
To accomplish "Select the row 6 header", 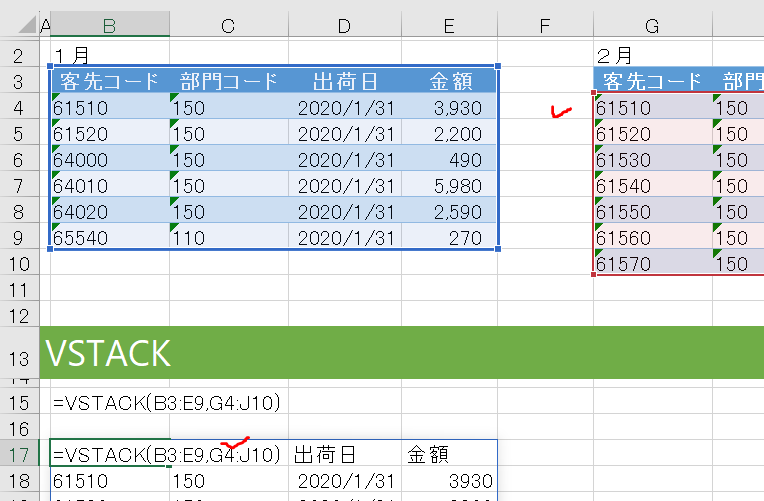I will pos(19,159).
